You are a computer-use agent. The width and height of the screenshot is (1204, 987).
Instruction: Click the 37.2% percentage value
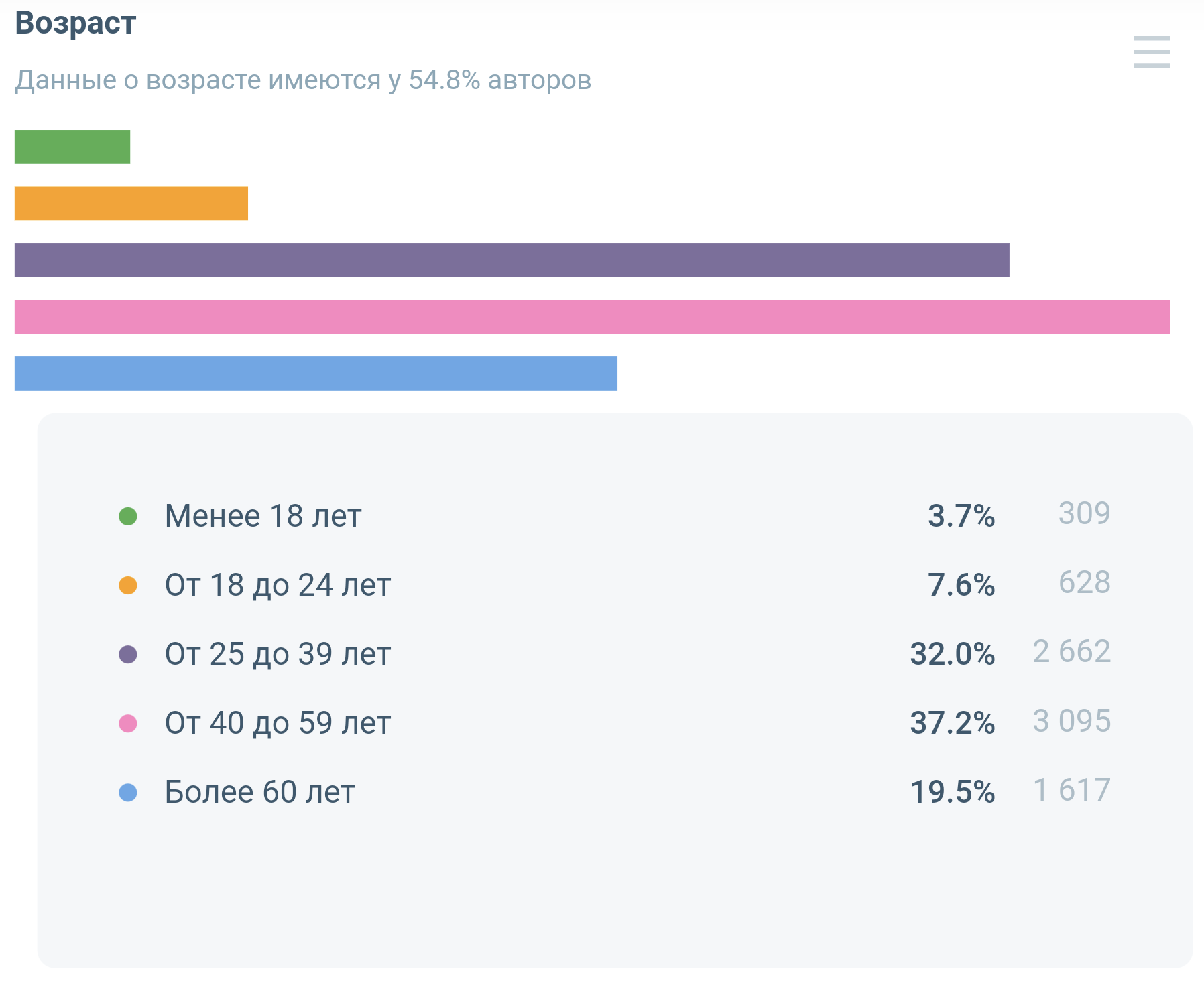point(952,724)
